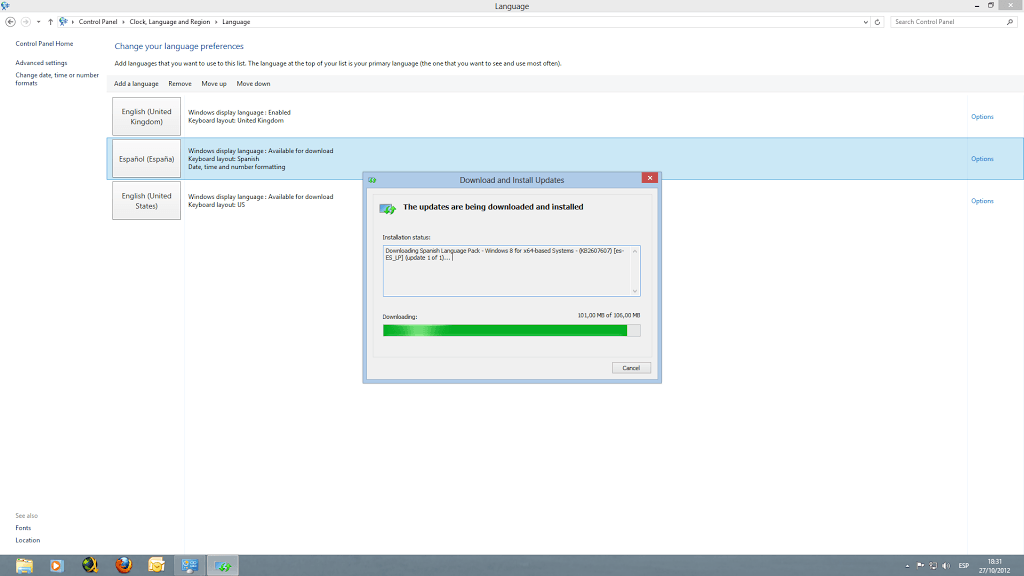1024x576 pixels.
Task: Go up one folder level
Action: point(50,22)
